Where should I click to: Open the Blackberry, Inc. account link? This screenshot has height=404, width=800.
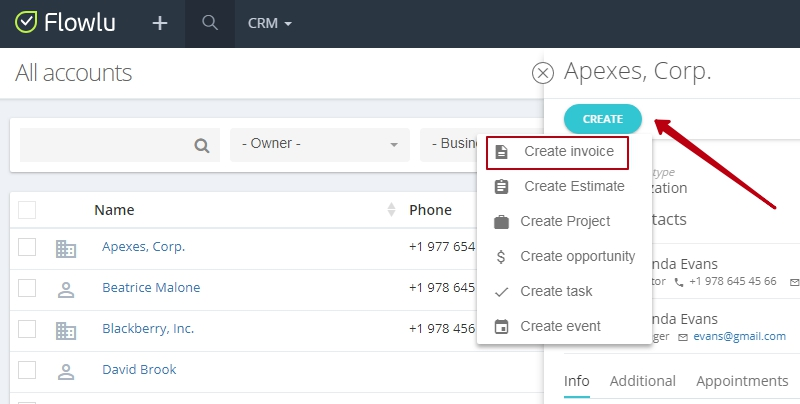point(148,329)
